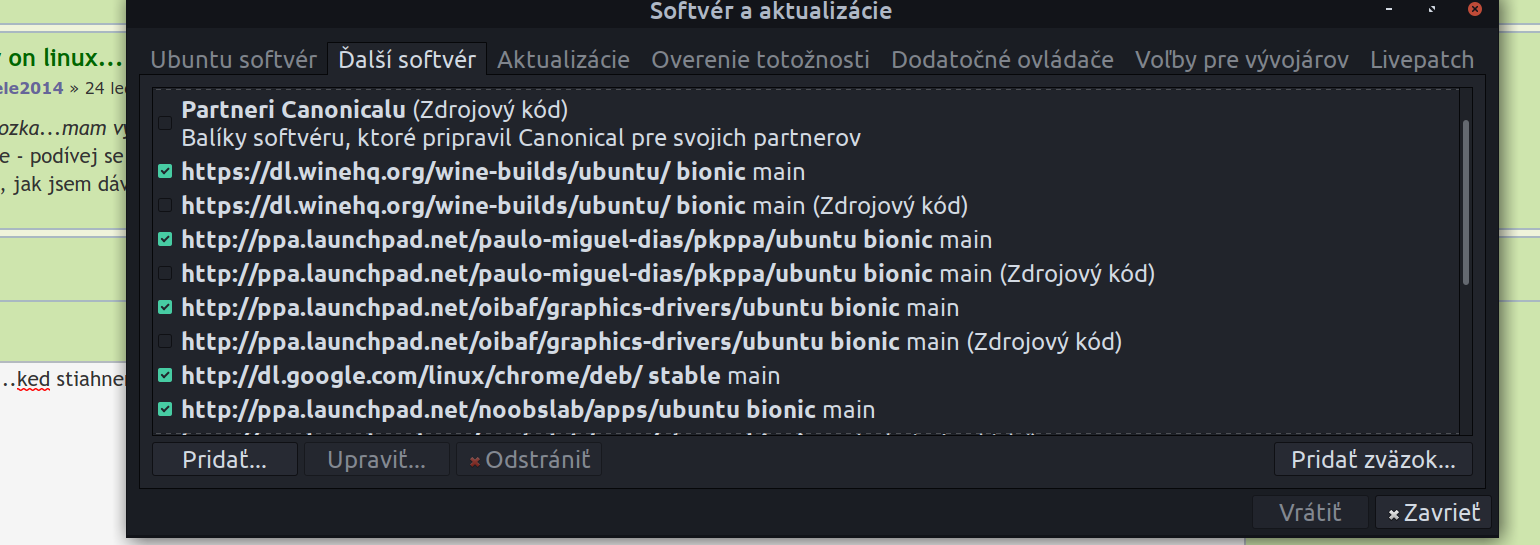1540x545 pixels.
Task: Select the Dodatočné ovládače tab
Action: click(x=1002, y=60)
